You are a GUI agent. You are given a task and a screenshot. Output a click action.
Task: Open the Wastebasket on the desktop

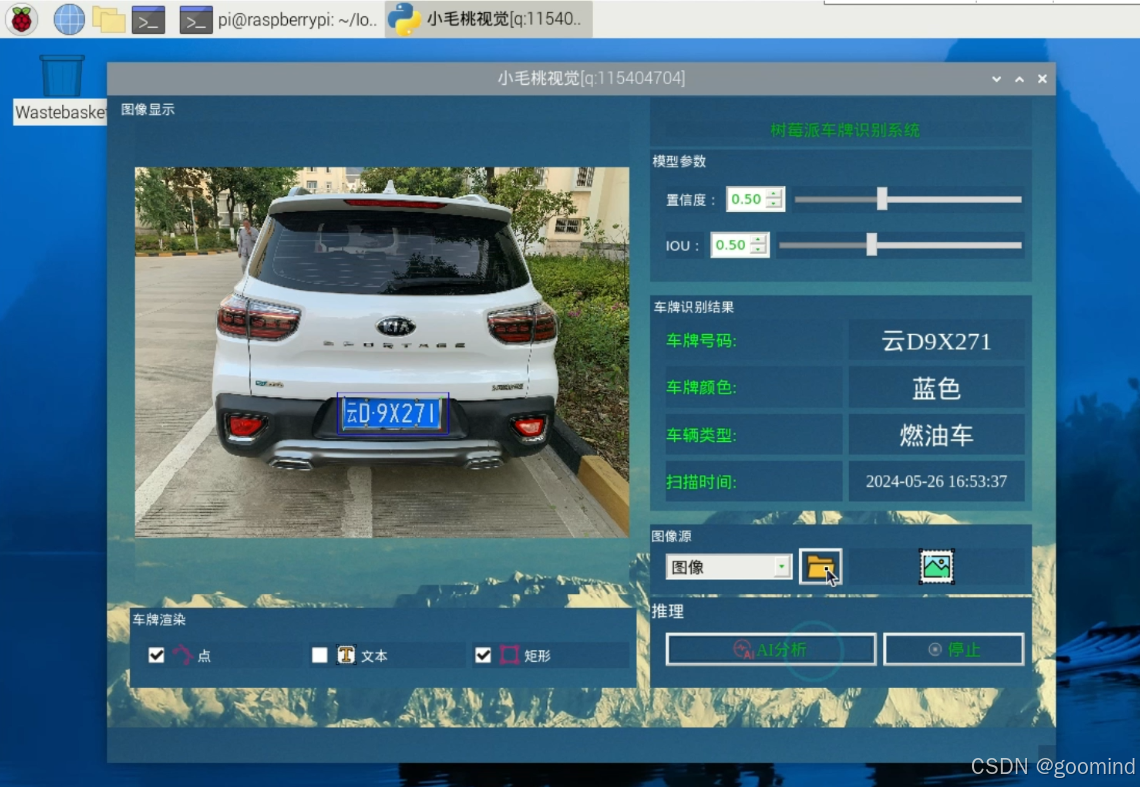(61, 89)
